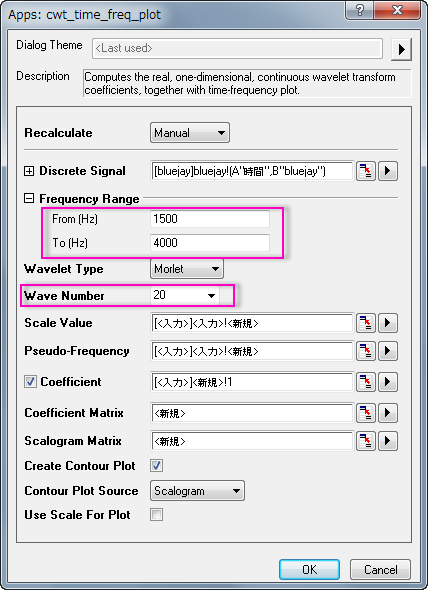Image resolution: width=428 pixels, height=590 pixels.
Task: Enable the Use Scale For Plot checkbox
Action: coord(157,514)
